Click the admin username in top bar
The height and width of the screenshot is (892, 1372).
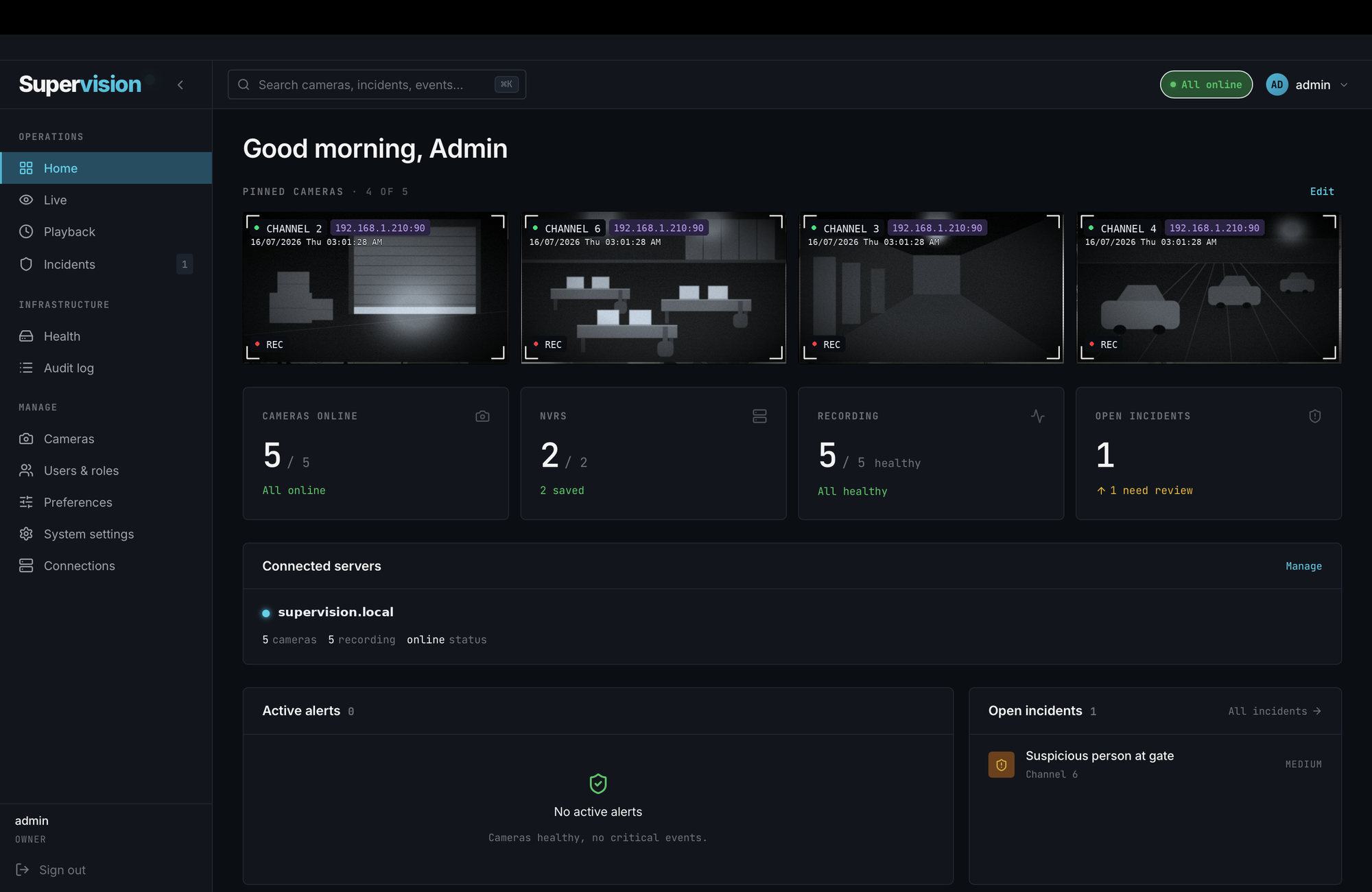(1312, 85)
